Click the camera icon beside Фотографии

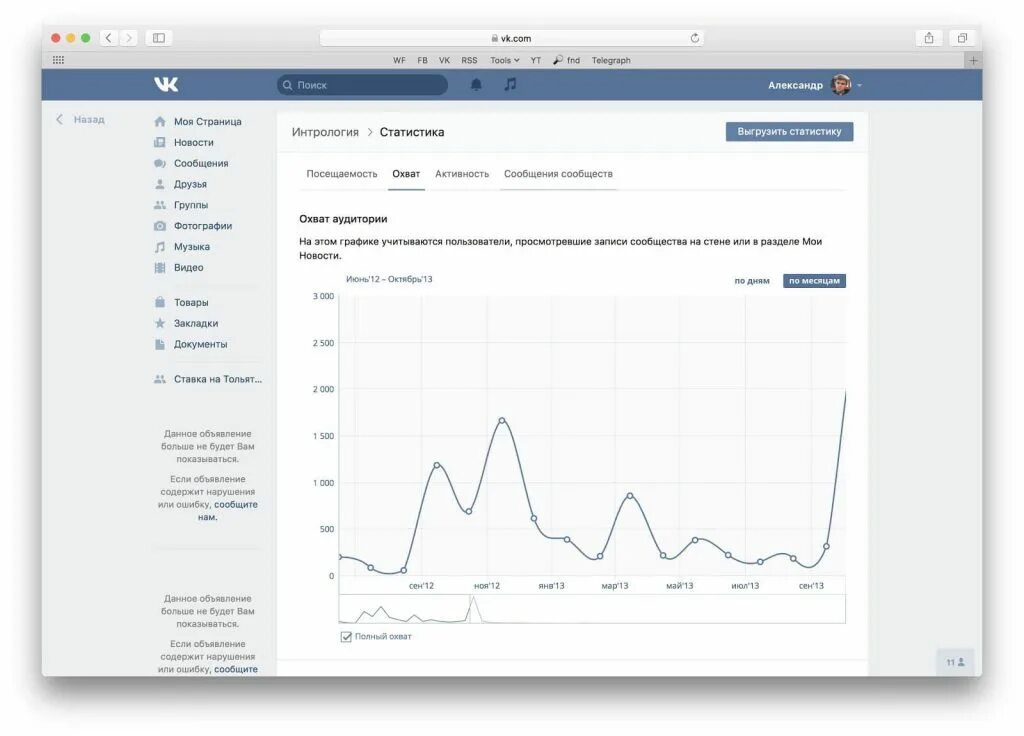click(159, 226)
